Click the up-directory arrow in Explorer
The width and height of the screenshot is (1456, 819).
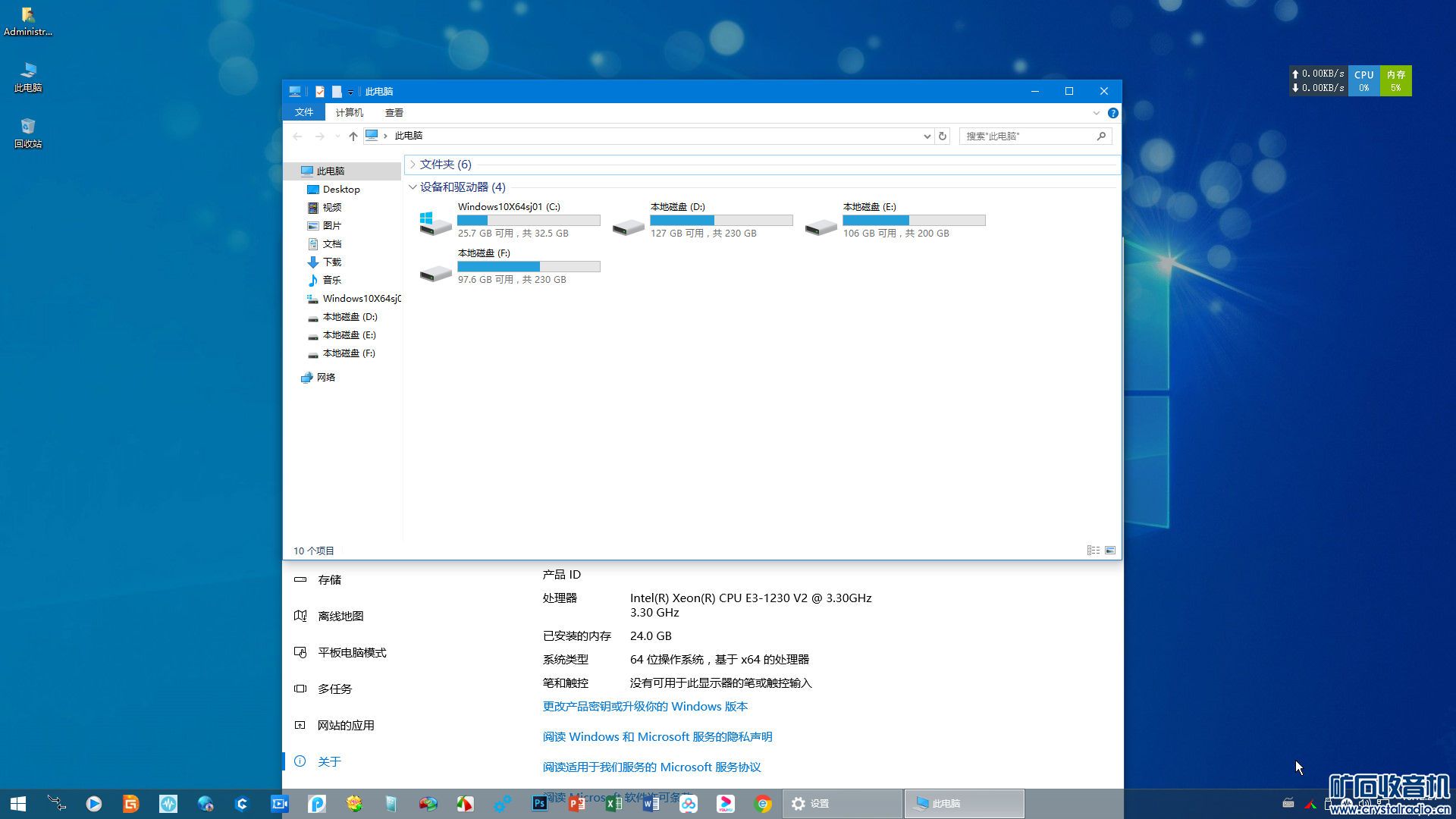[353, 136]
